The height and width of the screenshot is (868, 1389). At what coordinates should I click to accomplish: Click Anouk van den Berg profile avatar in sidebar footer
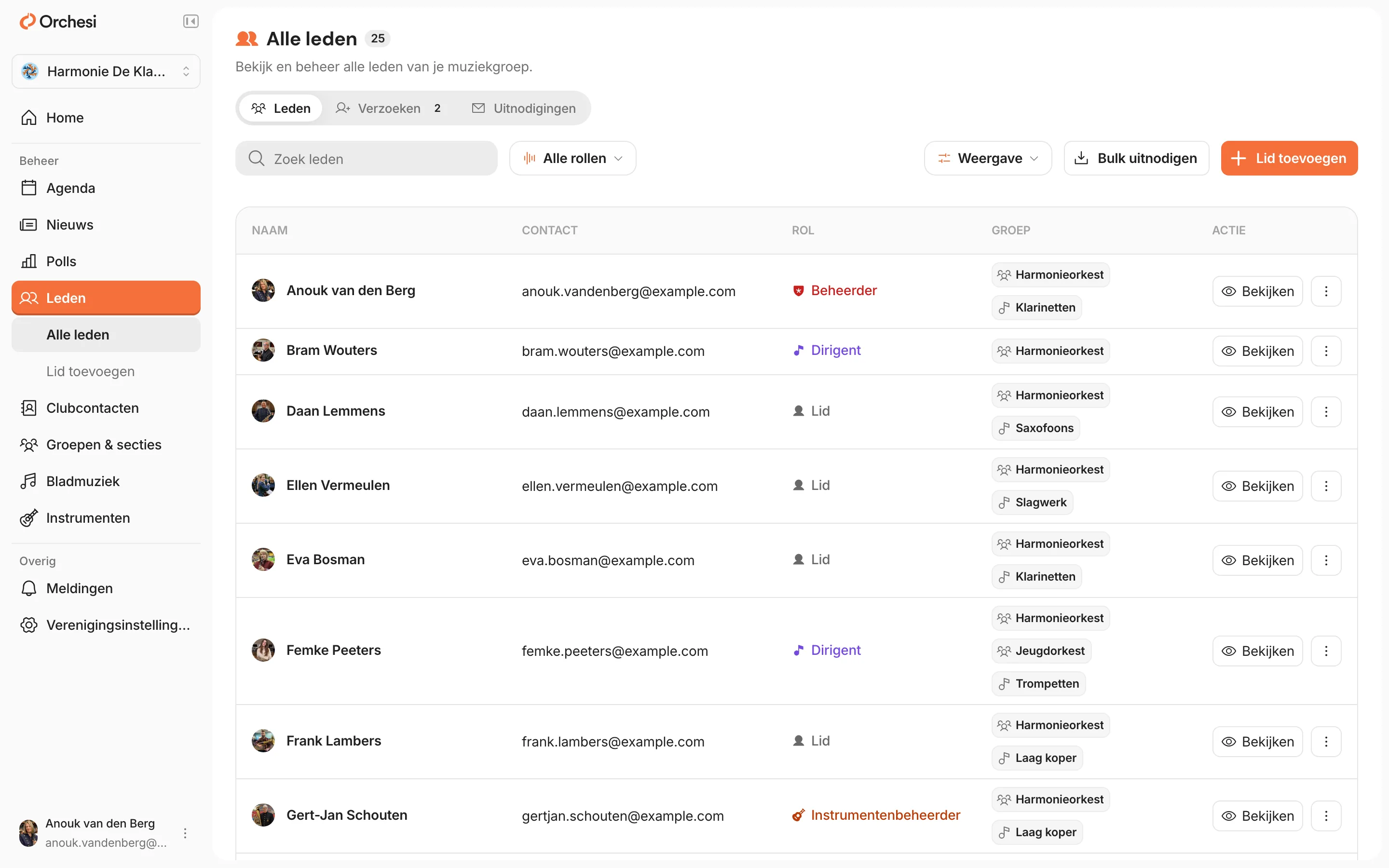(x=28, y=833)
